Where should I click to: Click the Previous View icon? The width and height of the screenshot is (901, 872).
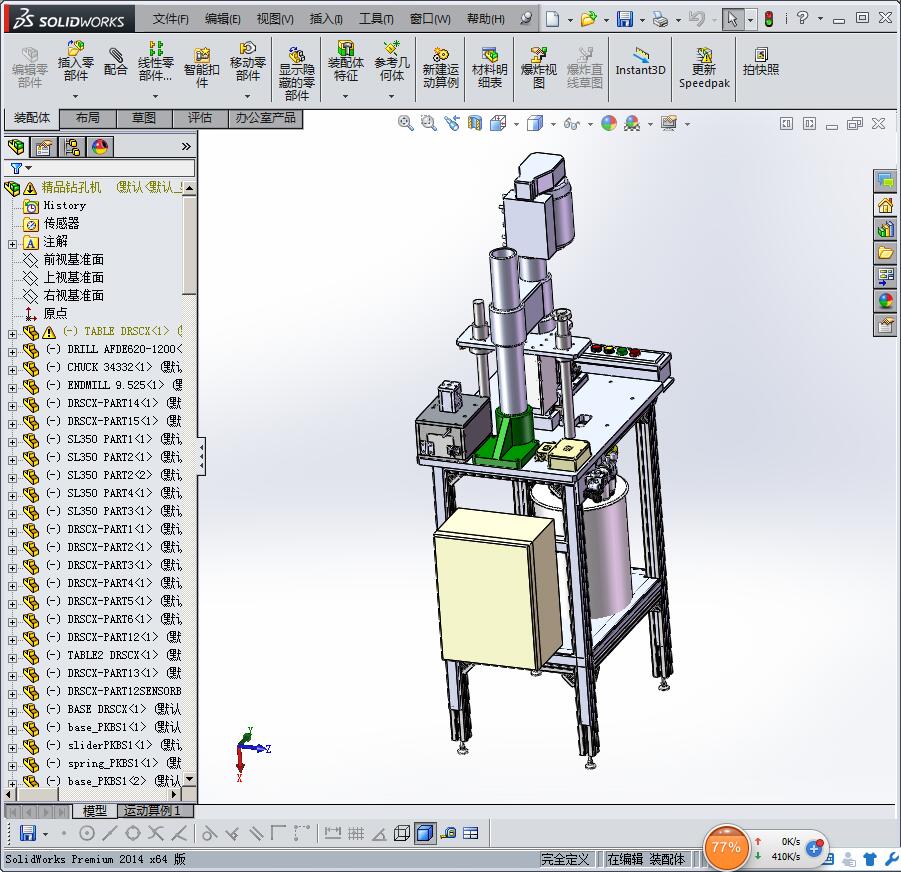coord(452,123)
